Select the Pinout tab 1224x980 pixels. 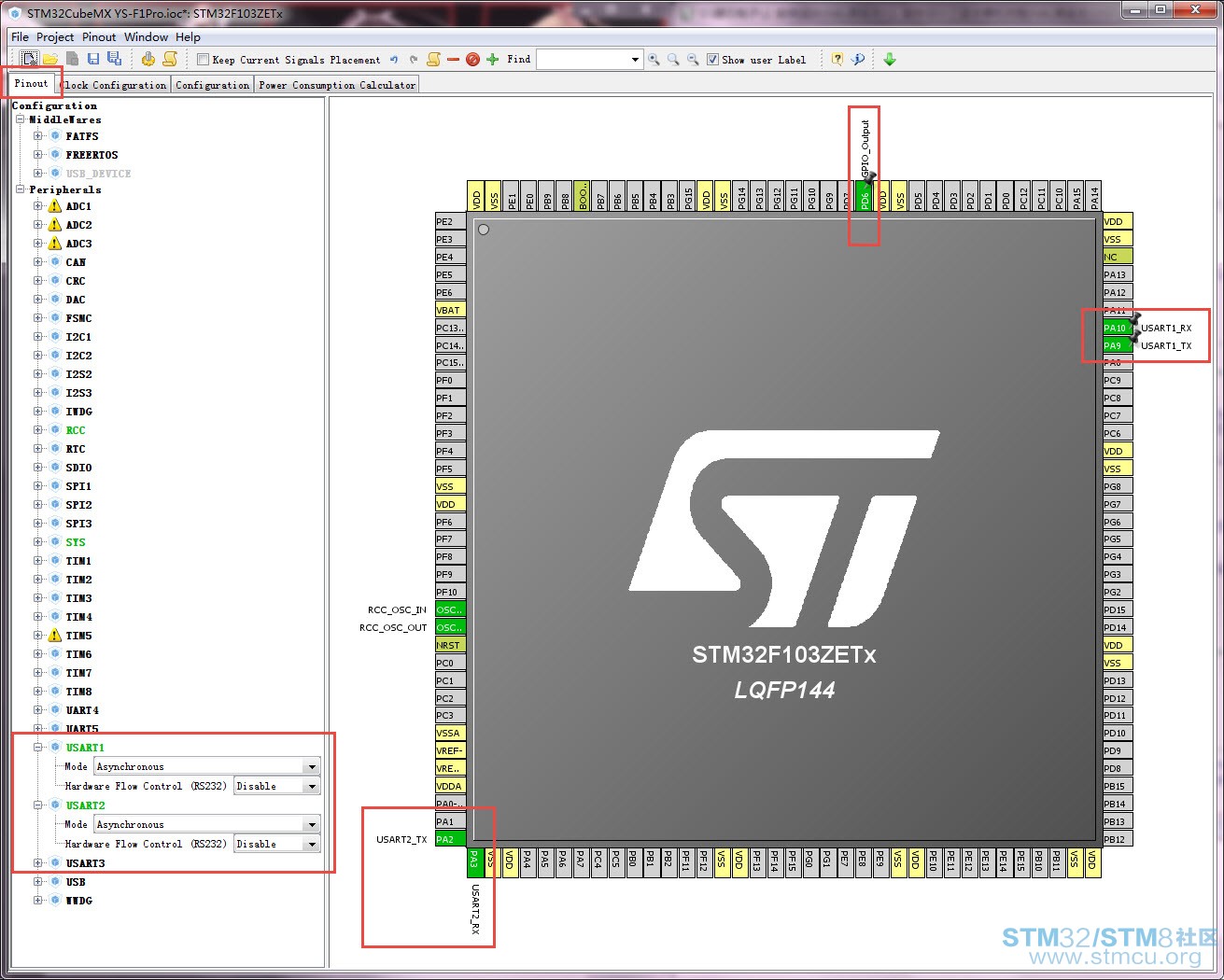coord(31,84)
